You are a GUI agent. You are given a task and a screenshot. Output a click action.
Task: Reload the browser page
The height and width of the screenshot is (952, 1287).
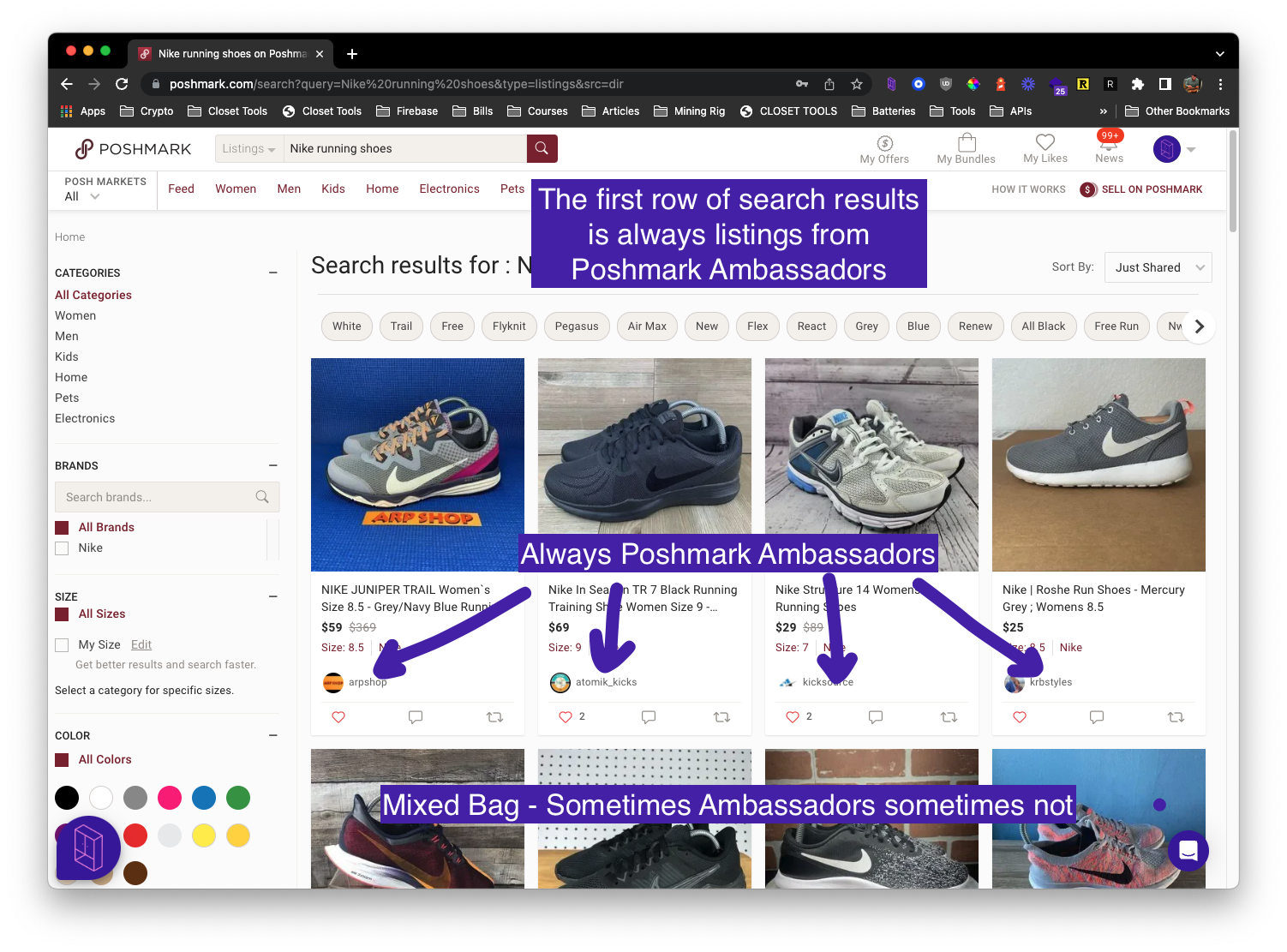tap(122, 84)
